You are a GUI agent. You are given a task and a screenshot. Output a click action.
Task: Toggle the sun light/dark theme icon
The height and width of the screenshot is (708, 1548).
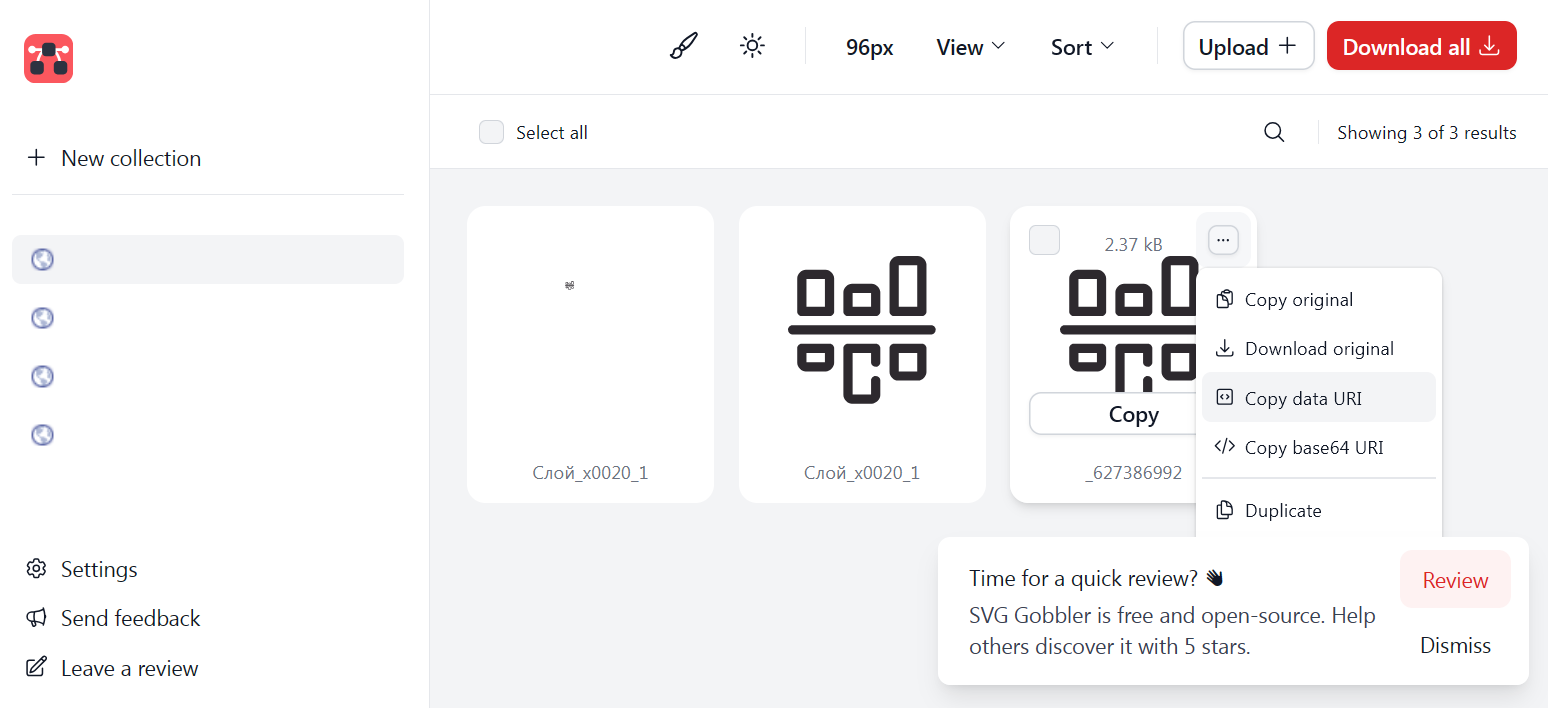coord(752,47)
